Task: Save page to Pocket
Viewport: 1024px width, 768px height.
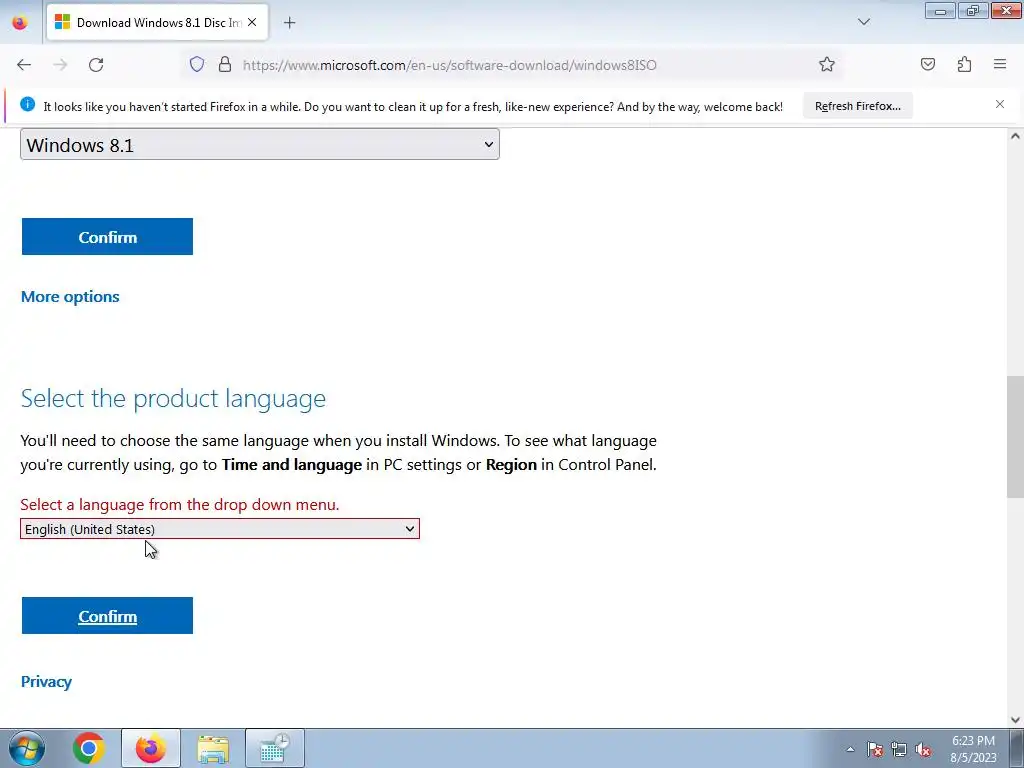Action: tap(928, 64)
